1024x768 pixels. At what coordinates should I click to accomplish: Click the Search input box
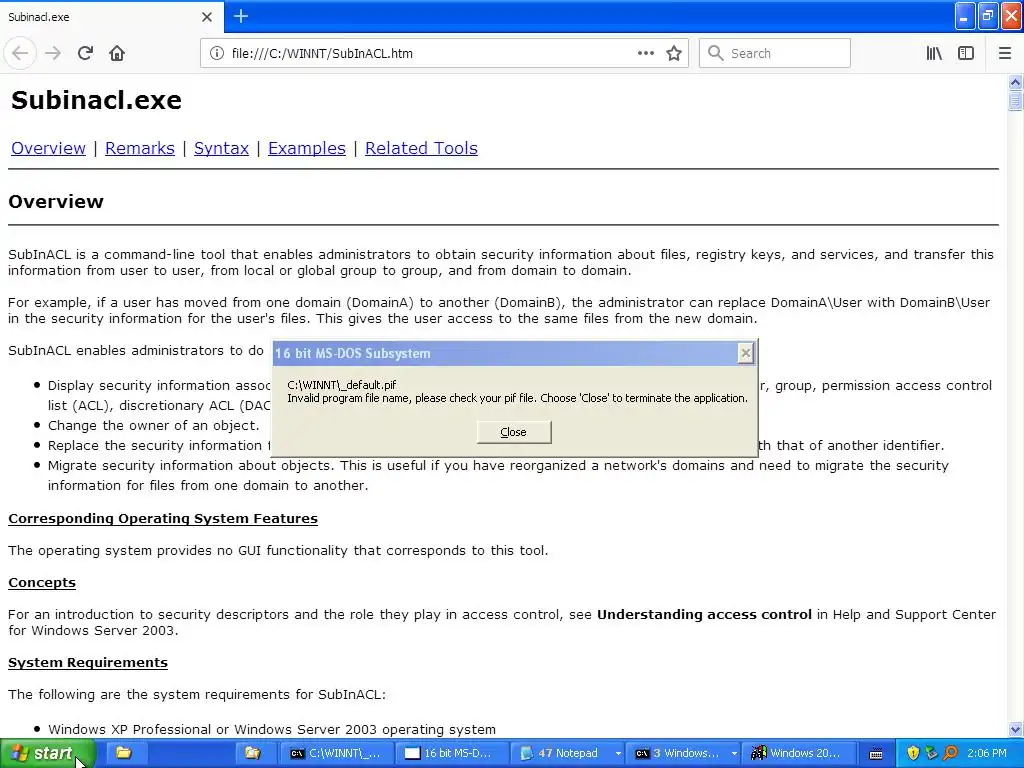coord(775,53)
